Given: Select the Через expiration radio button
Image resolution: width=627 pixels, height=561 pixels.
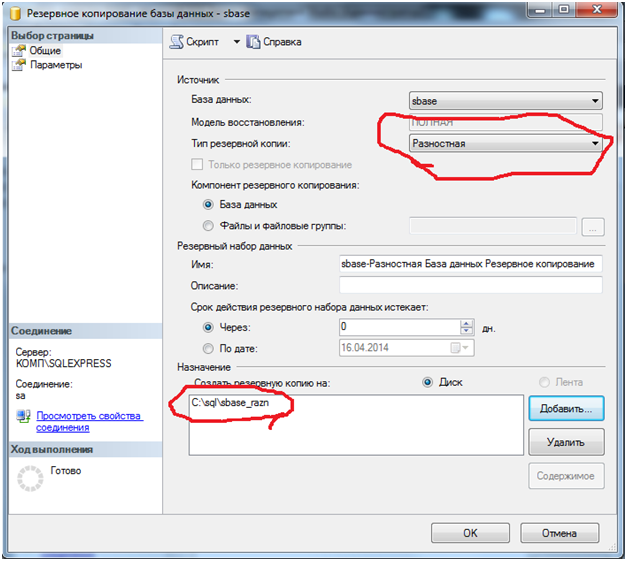Looking at the screenshot, I should [208, 327].
